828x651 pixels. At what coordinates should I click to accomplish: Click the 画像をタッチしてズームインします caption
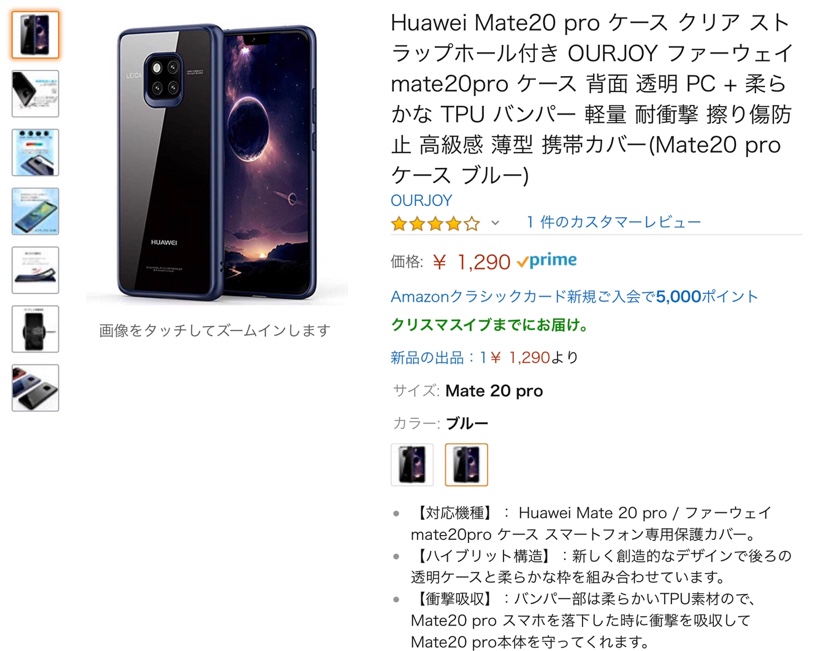[x=215, y=331]
